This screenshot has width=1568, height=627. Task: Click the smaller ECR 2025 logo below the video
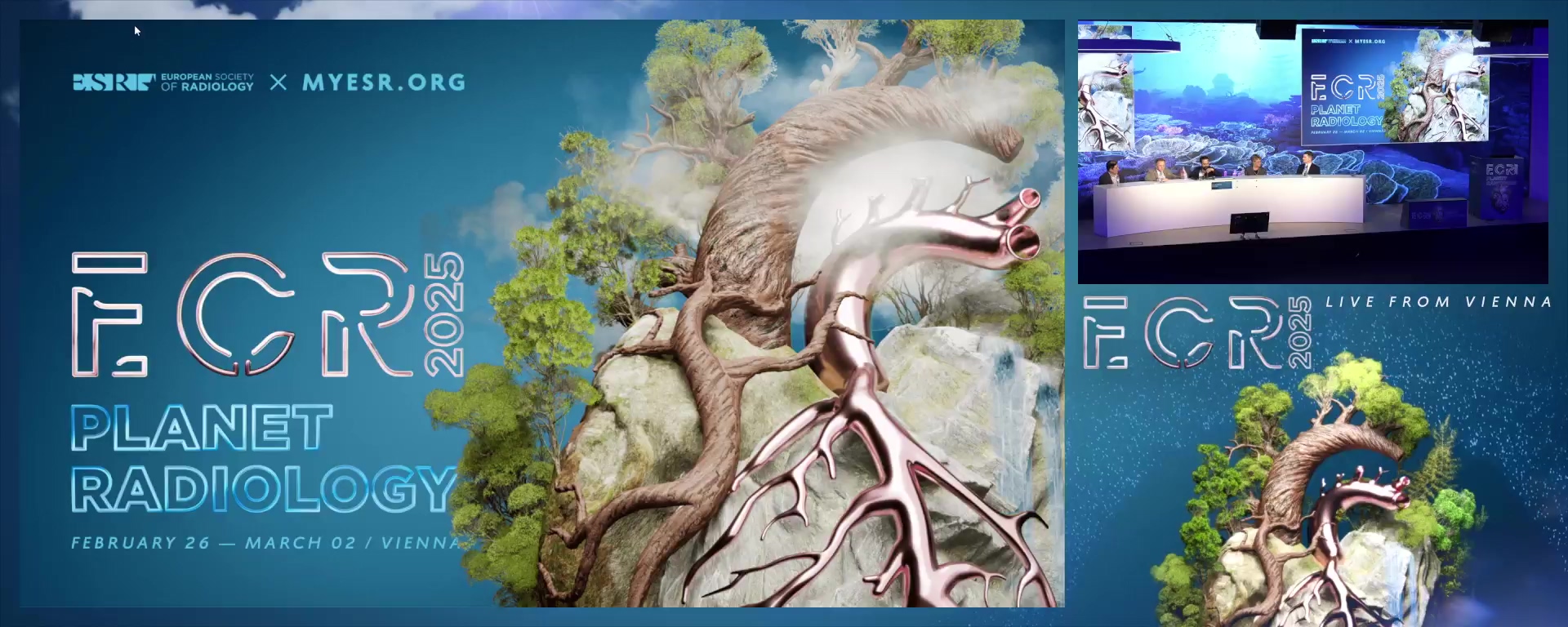1197,332
